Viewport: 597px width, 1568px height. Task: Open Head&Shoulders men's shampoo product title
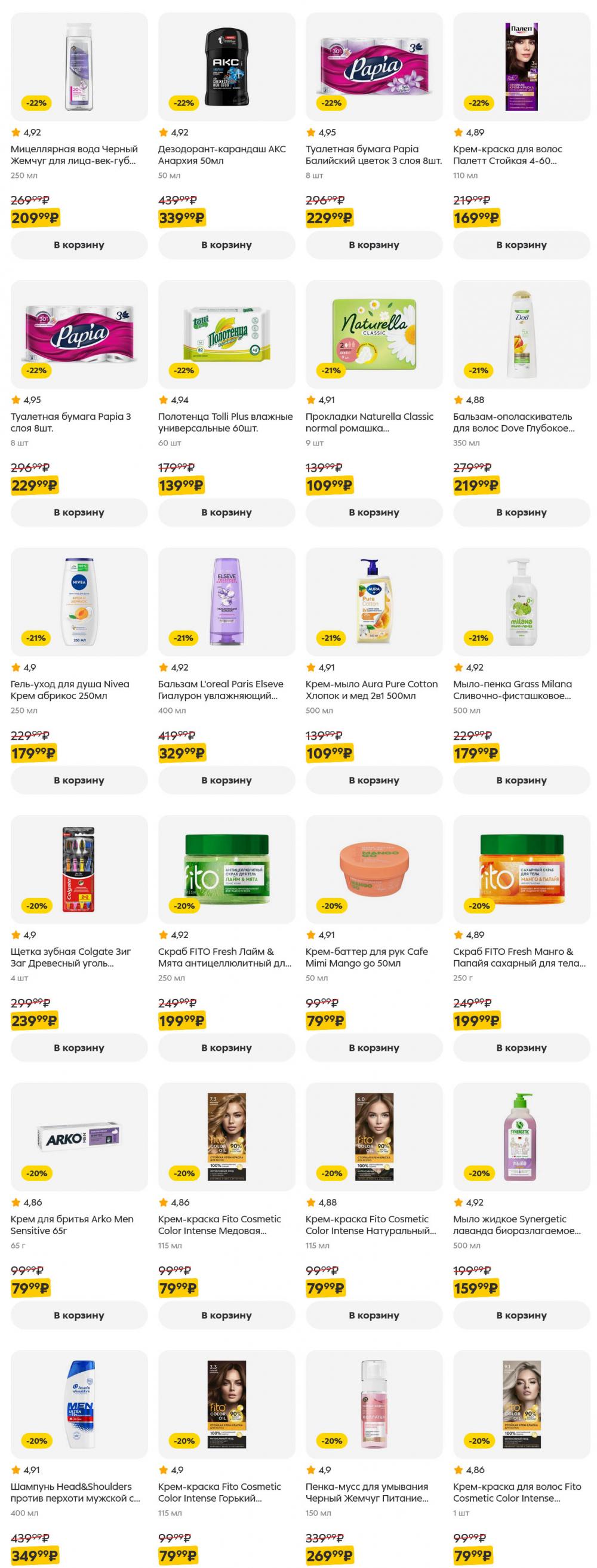(75, 1493)
